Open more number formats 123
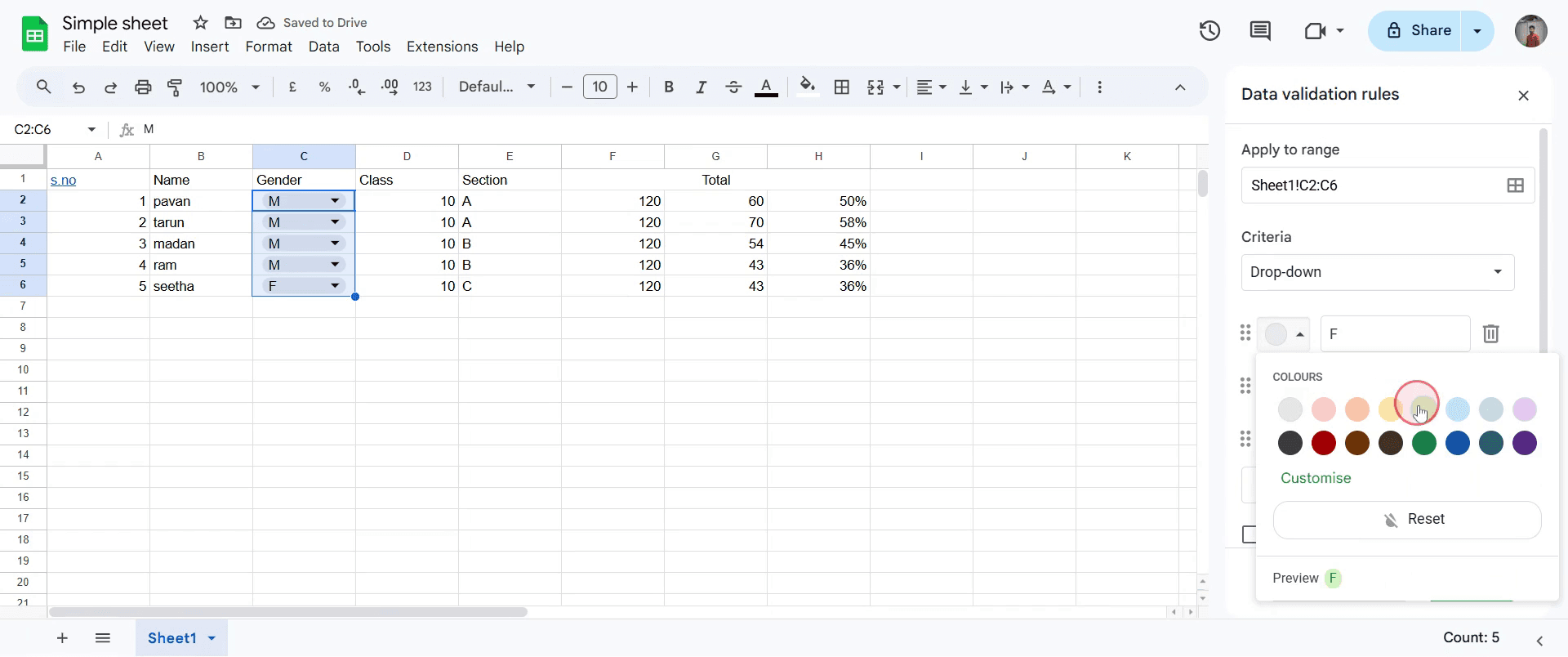1568x657 pixels. pos(422,87)
